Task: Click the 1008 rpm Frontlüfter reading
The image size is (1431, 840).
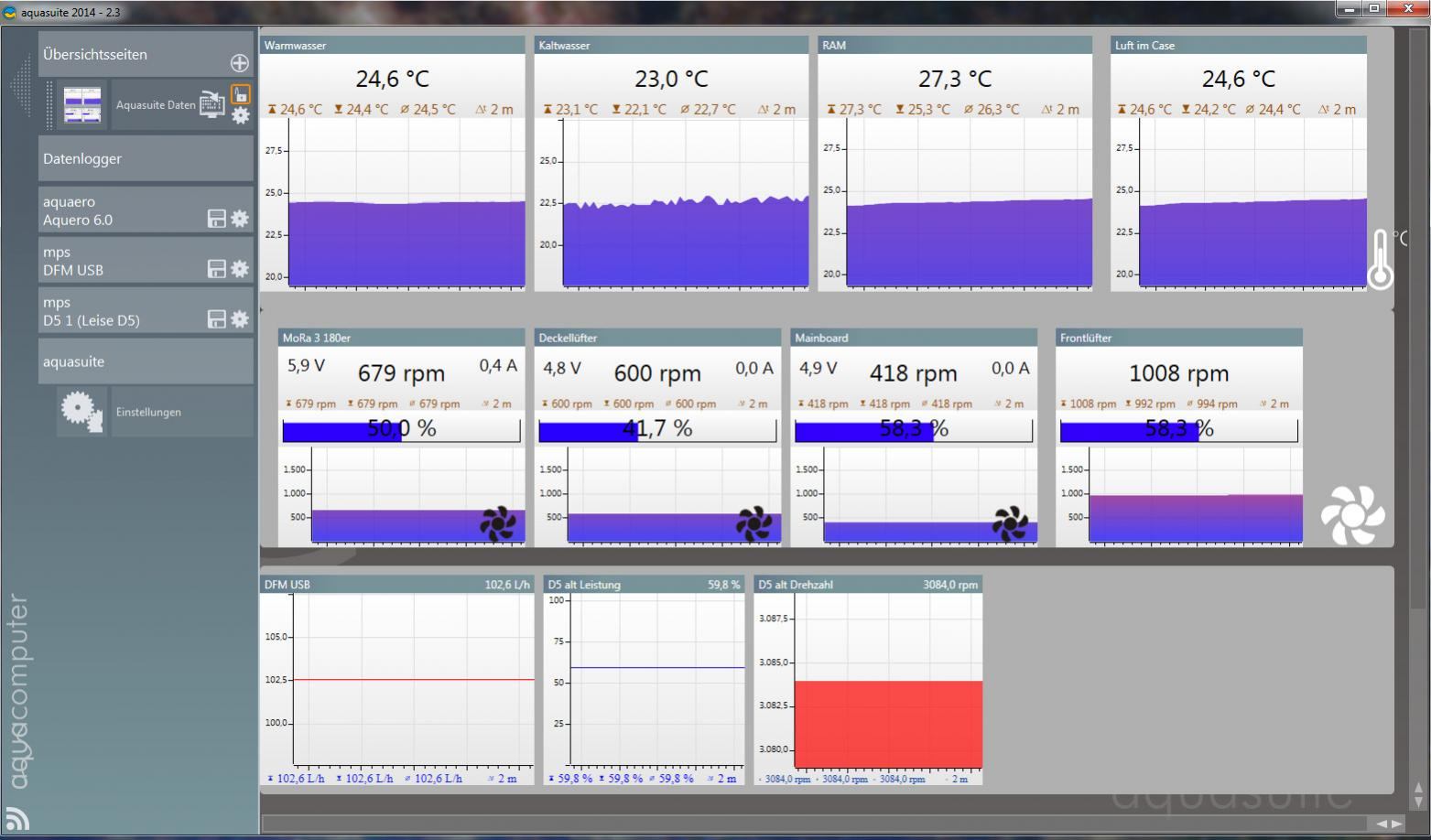Action: coord(1178,373)
